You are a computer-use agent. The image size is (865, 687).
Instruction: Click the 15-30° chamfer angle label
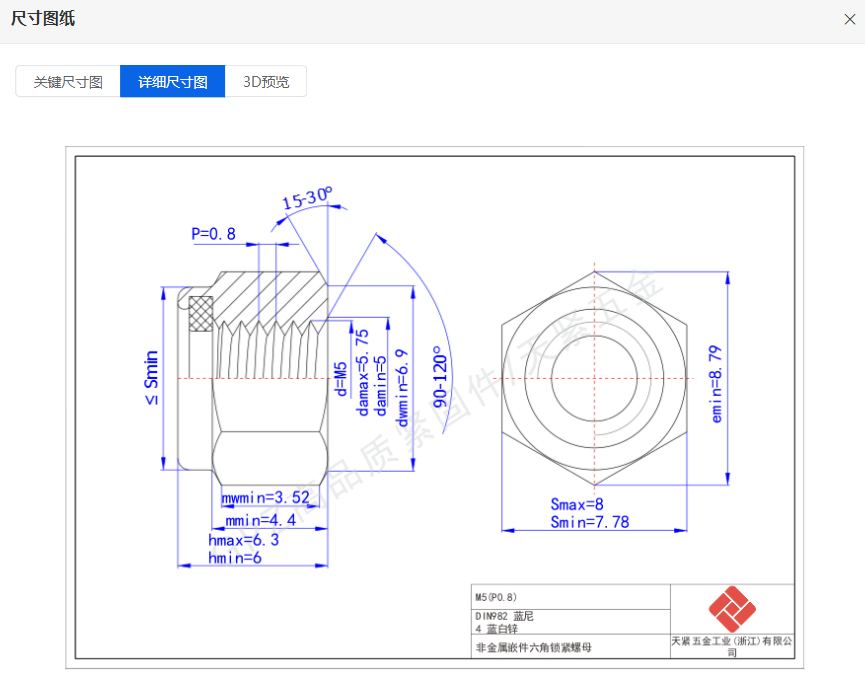pyautogui.click(x=306, y=199)
